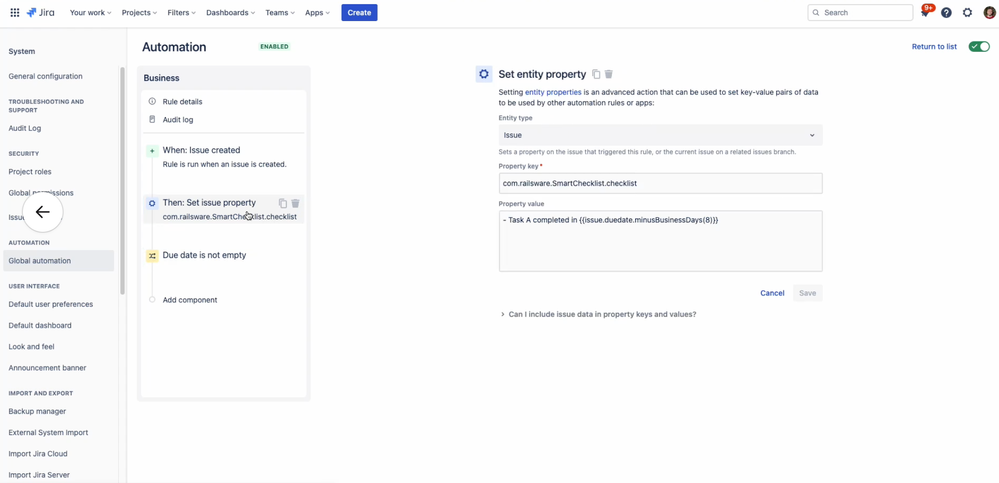Open the Projects menu
999x483 pixels.
point(140,12)
